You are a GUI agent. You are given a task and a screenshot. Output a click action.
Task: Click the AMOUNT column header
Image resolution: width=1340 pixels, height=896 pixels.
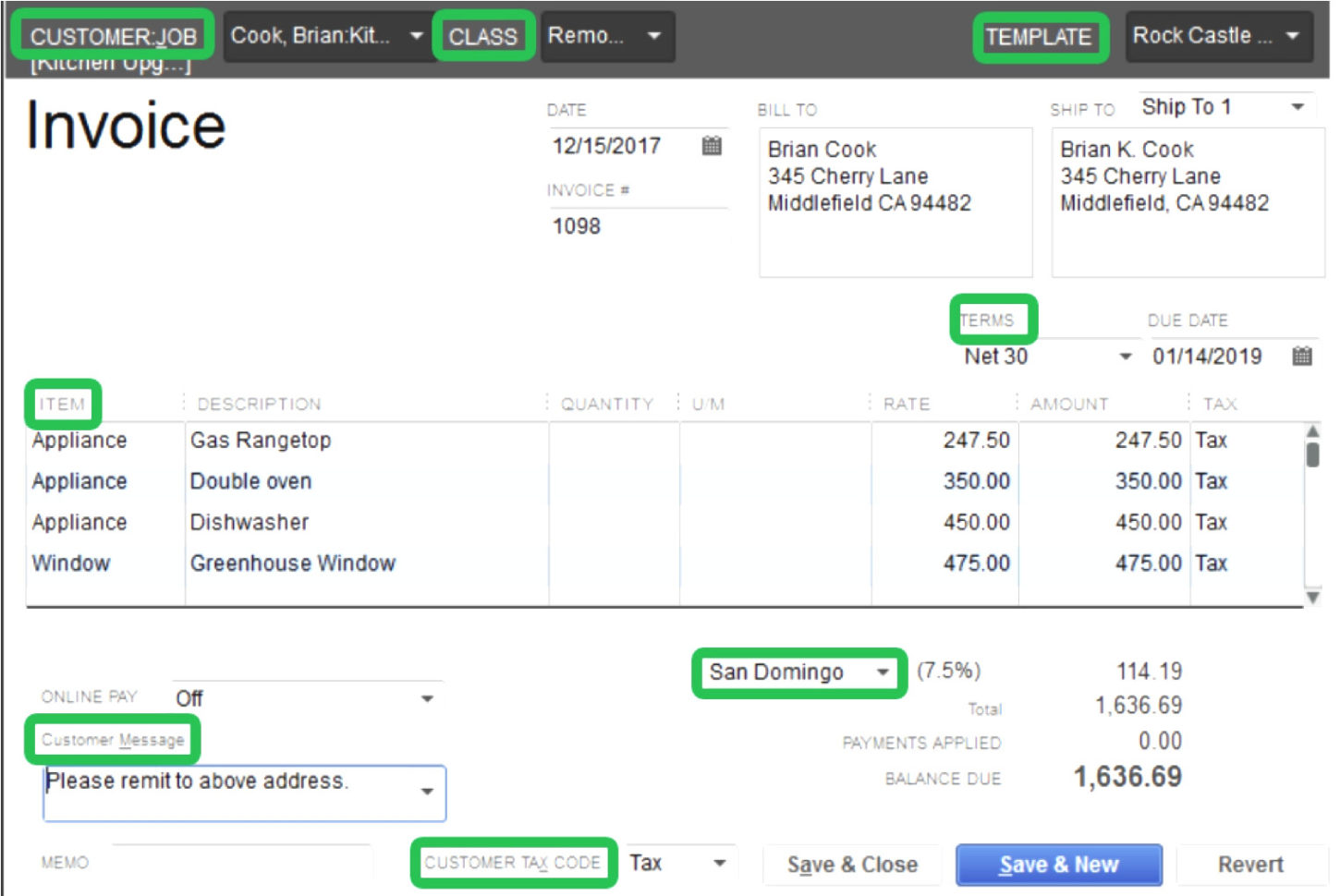(x=1069, y=404)
